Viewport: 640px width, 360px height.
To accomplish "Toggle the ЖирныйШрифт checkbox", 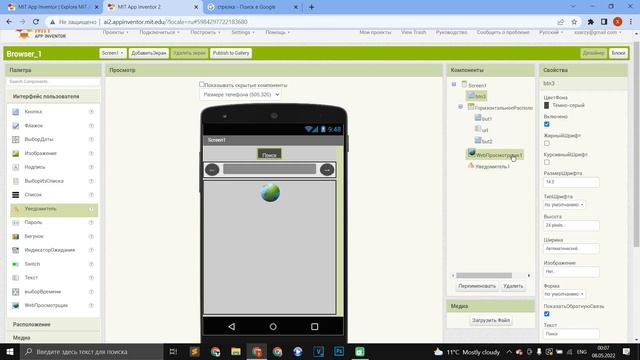I will tap(547, 143).
